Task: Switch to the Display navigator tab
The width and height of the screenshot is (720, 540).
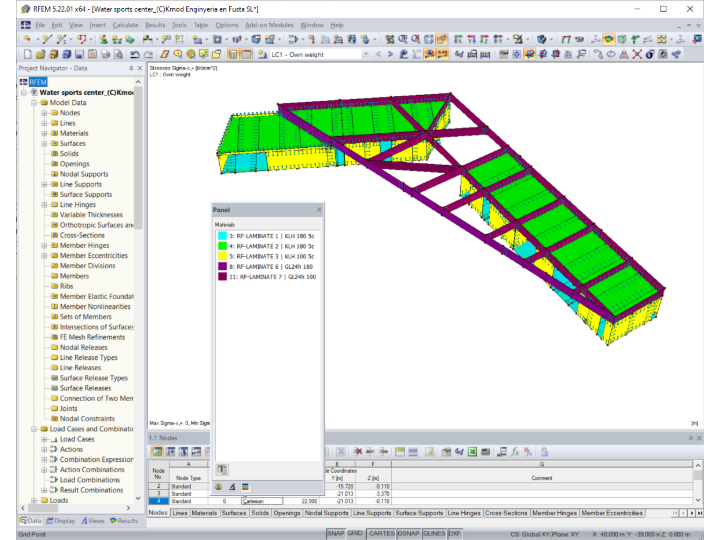Action: 61,521
